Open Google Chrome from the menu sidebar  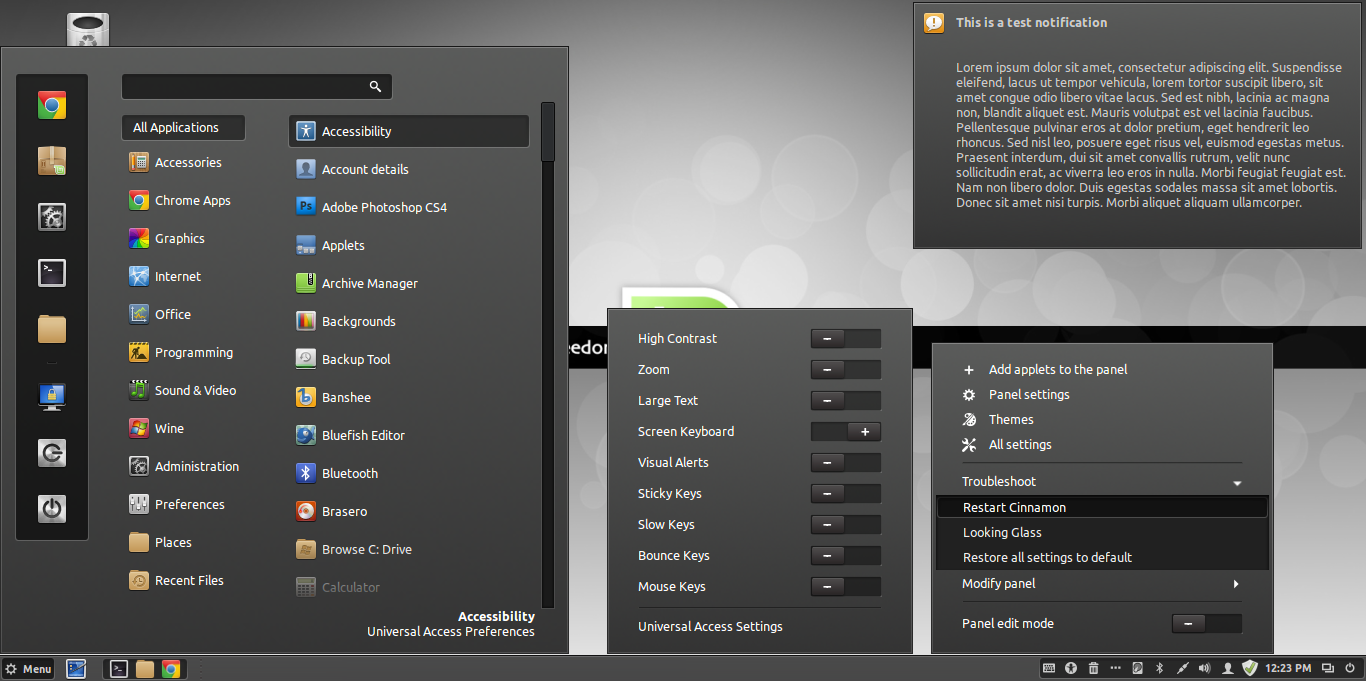tap(51, 104)
